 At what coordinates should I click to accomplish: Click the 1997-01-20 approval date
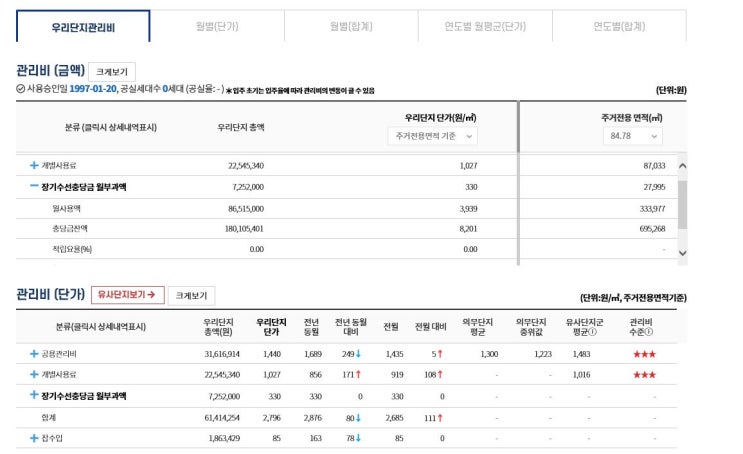click(93, 89)
